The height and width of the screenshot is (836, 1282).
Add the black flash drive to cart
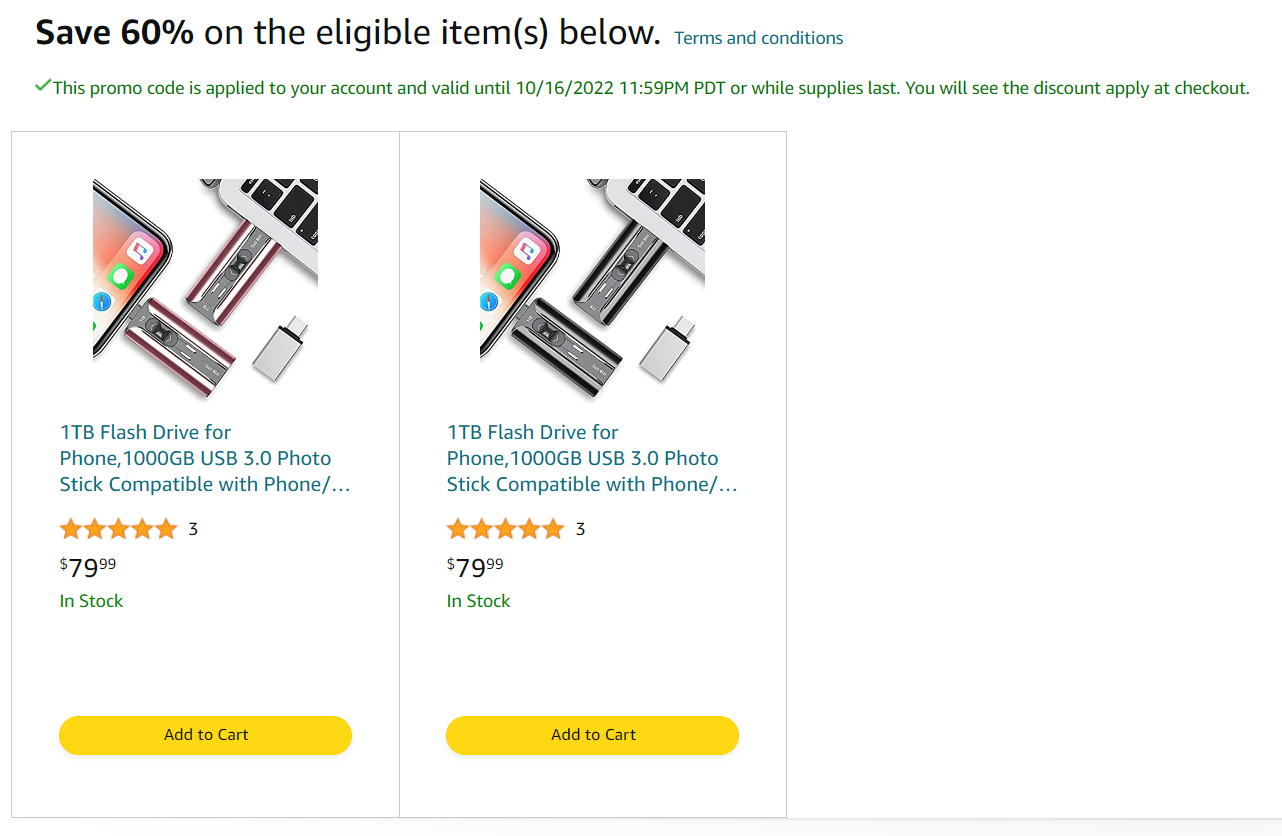[x=592, y=735]
